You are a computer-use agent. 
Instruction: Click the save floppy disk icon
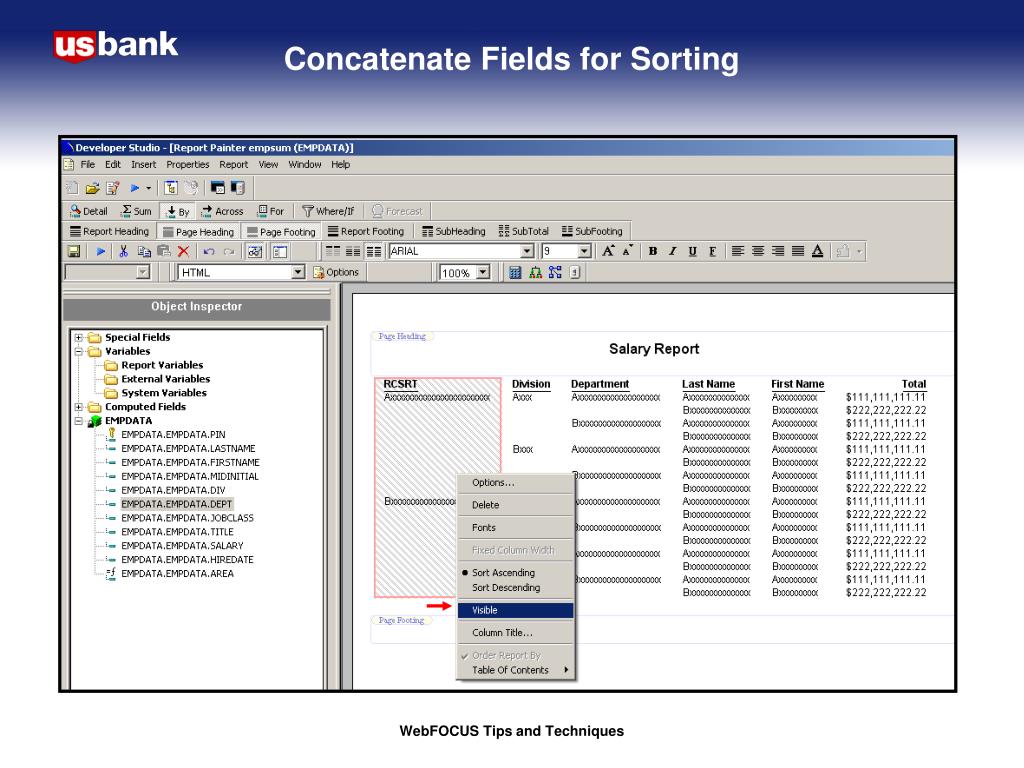click(74, 251)
